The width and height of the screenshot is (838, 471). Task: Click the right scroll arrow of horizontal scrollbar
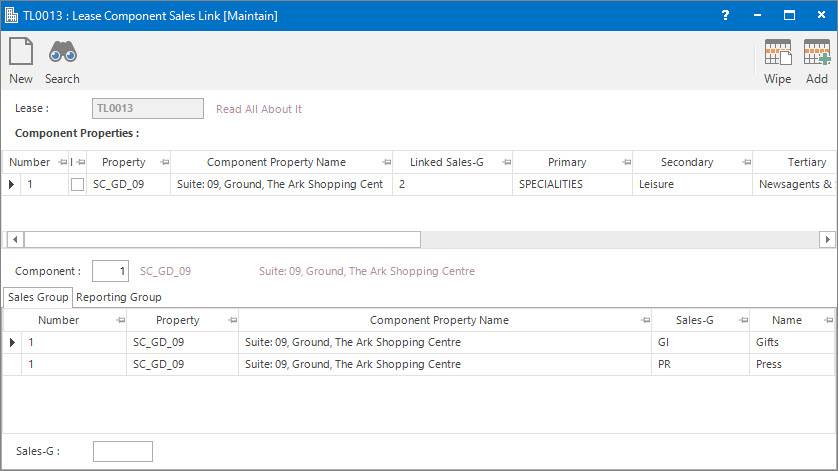tap(827, 240)
